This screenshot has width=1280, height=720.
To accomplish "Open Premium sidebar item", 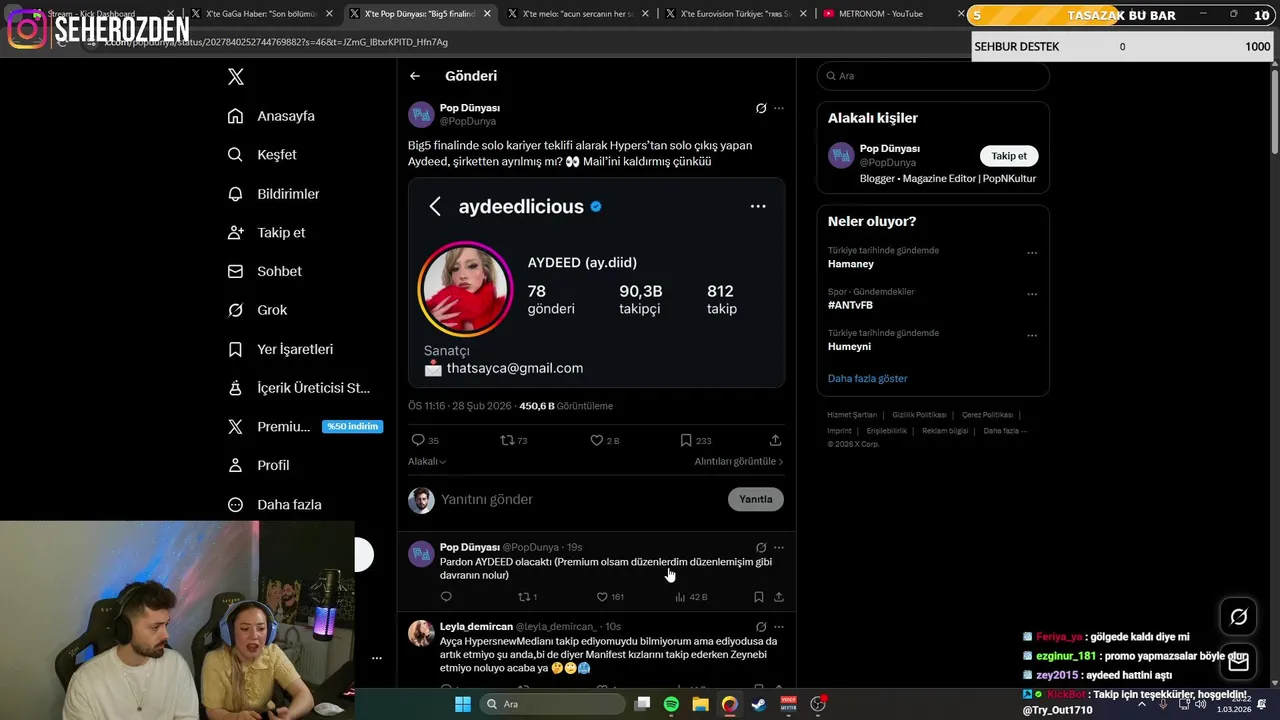I will click(304, 427).
